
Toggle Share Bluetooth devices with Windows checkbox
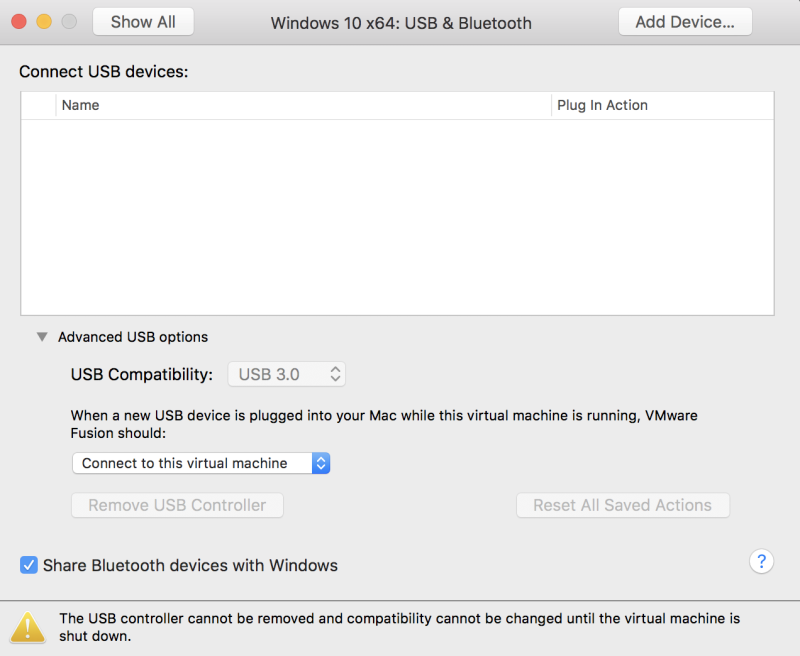(29, 566)
